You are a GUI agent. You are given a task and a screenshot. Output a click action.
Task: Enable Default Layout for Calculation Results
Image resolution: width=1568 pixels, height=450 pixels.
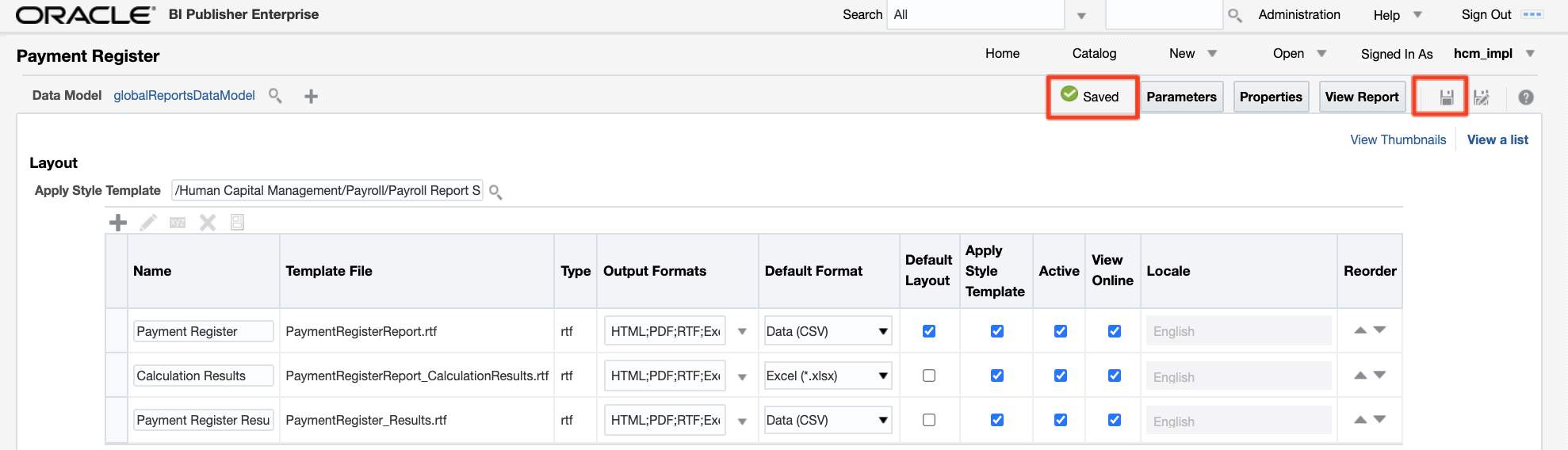pos(929,376)
